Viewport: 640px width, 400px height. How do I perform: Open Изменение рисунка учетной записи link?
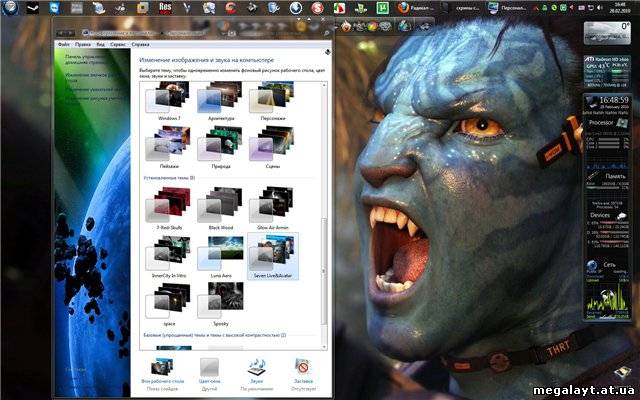click(x=95, y=98)
